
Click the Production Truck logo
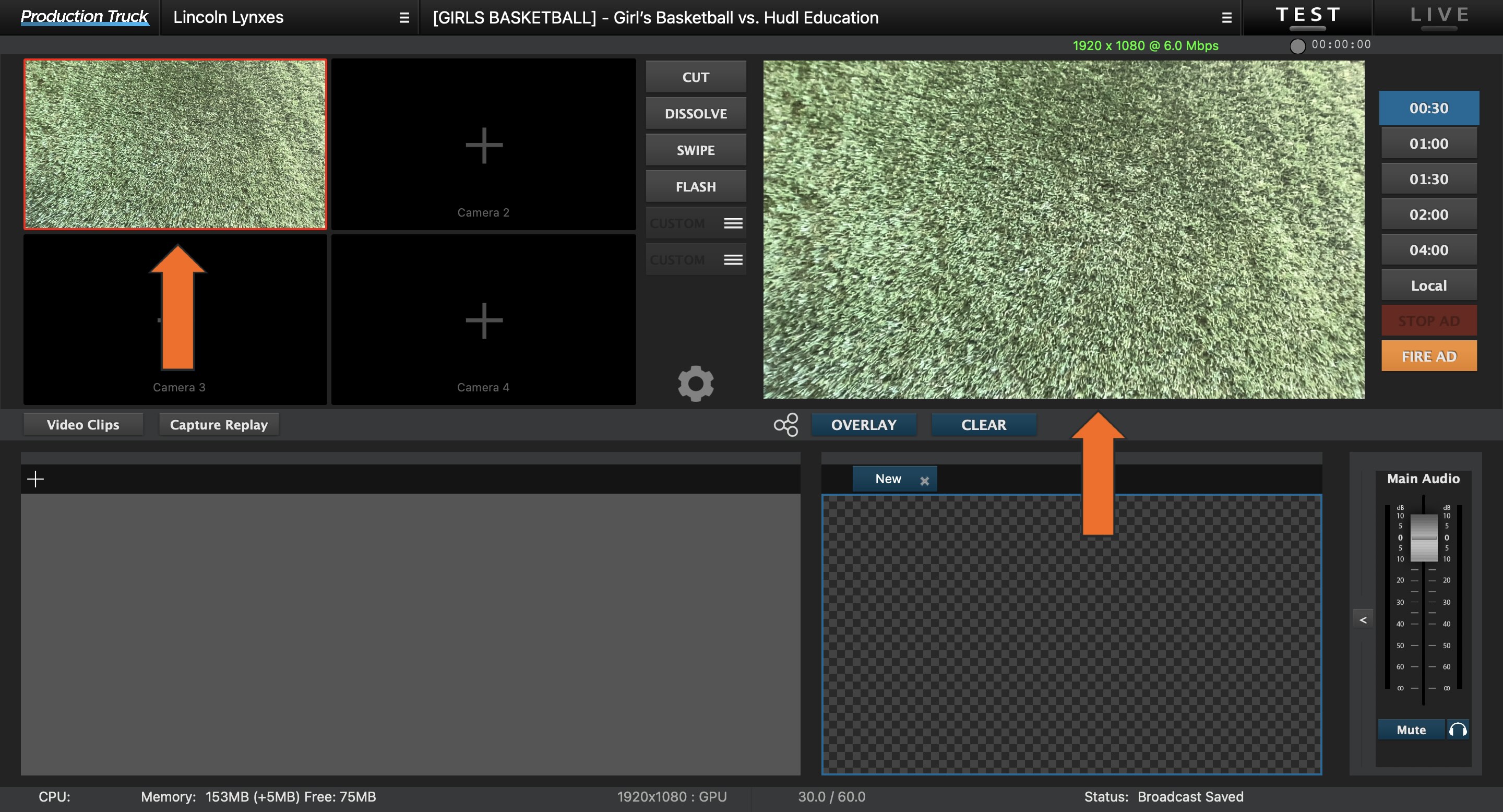point(84,17)
